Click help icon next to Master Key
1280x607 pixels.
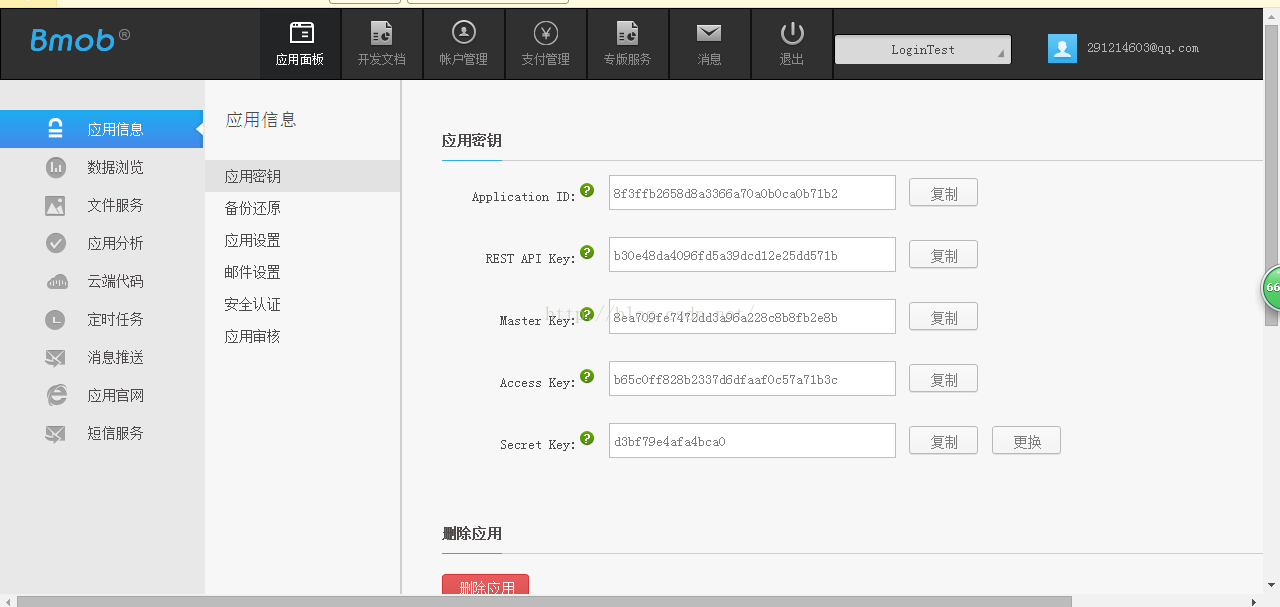click(587, 314)
